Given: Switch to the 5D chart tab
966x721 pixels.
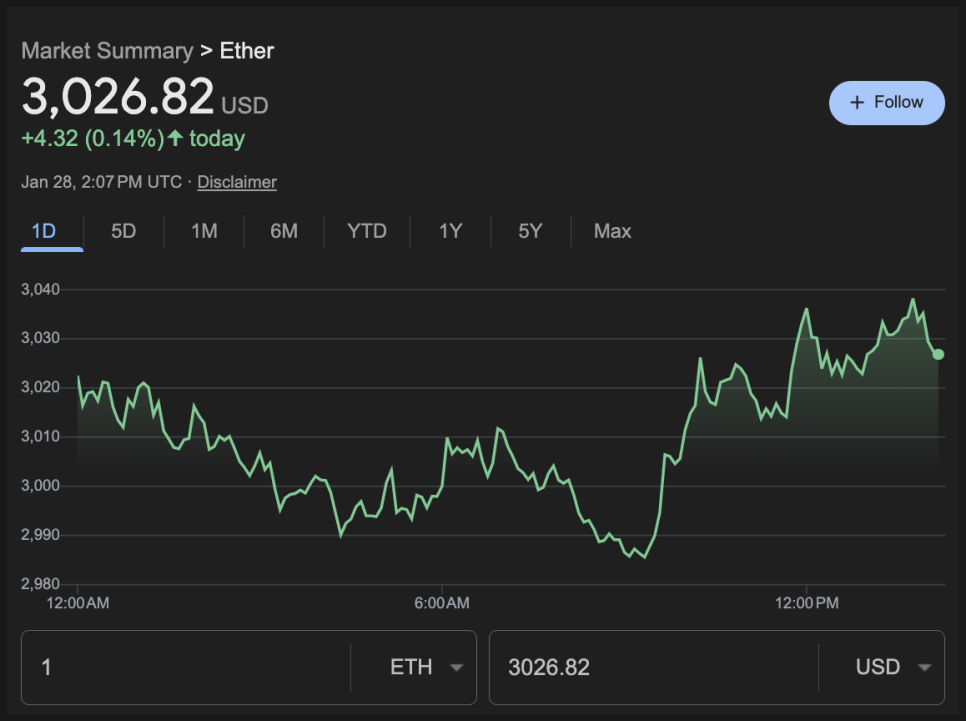Looking at the screenshot, I should pos(123,231).
